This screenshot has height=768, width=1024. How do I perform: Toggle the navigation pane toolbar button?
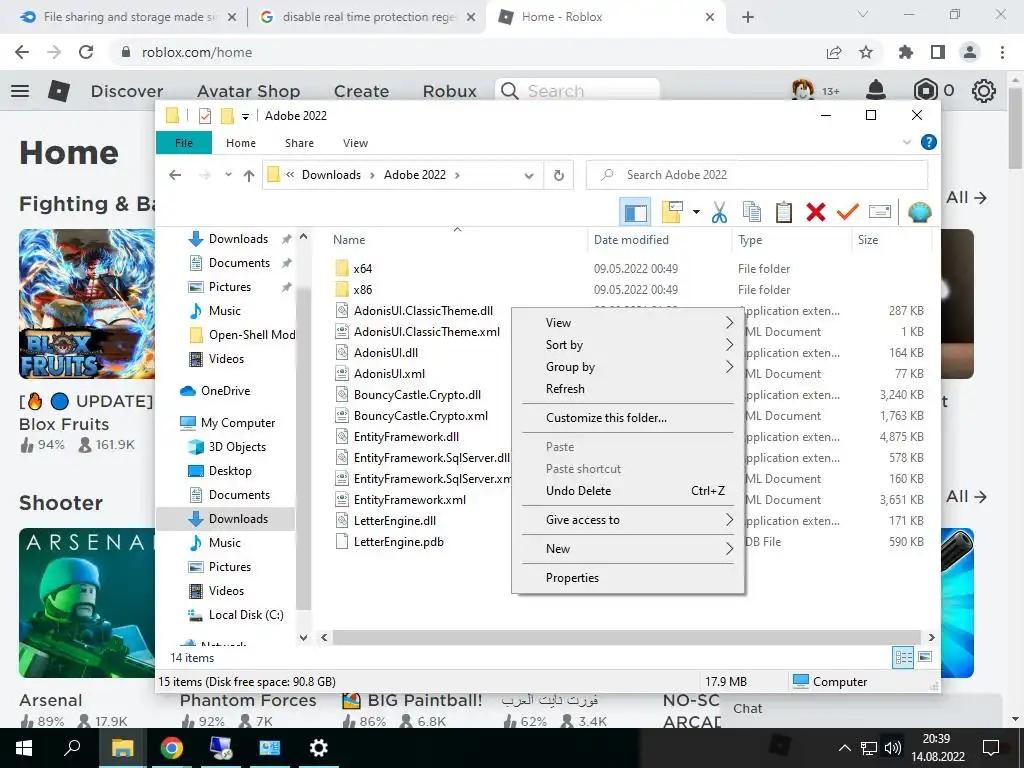click(x=635, y=212)
